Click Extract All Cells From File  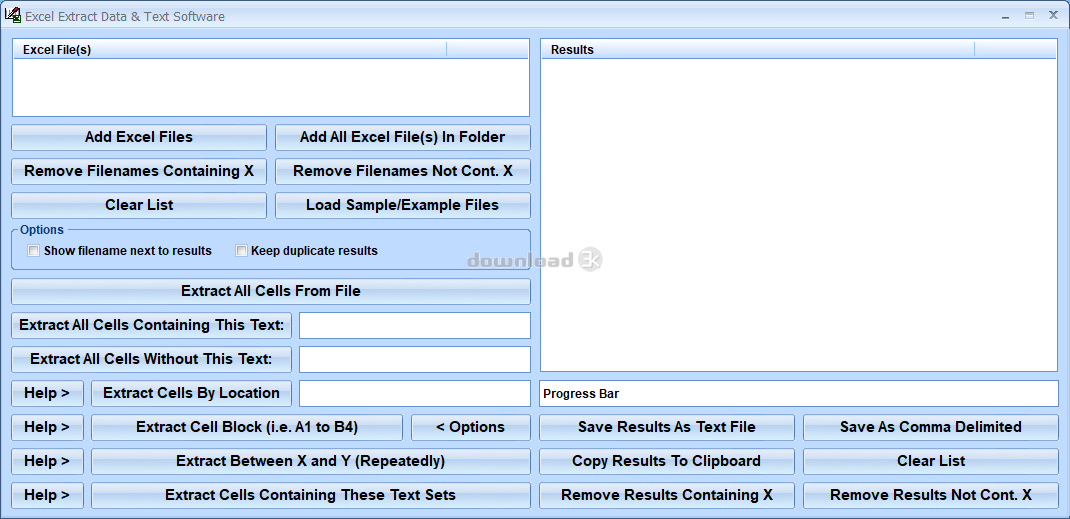[x=271, y=291]
